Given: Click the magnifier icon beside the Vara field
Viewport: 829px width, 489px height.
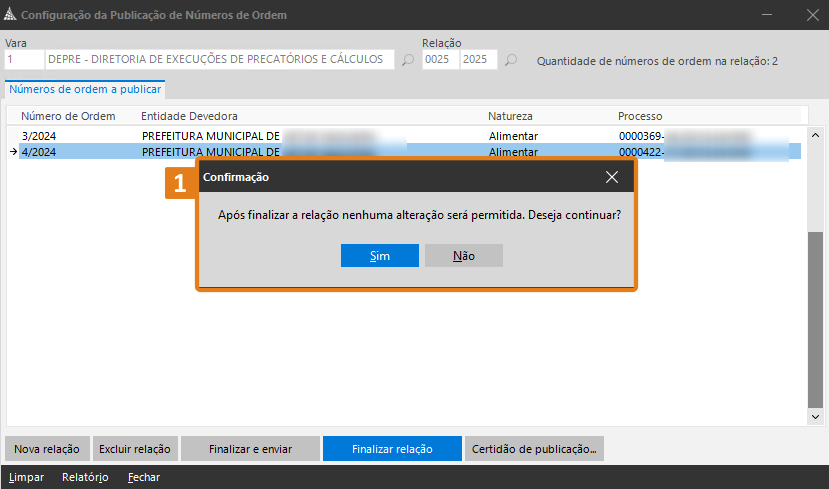Looking at the screenshot, I should point(407,61).
